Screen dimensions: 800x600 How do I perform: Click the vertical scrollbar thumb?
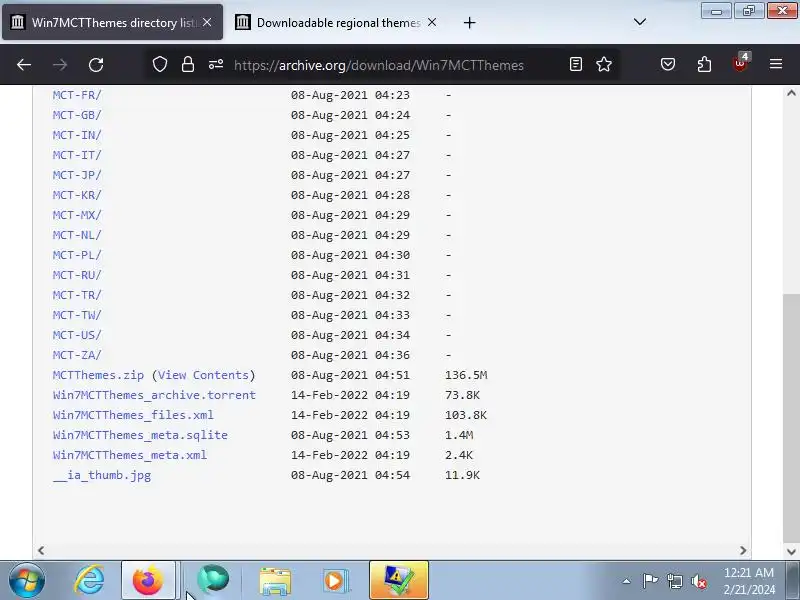[x=791, y=418]
